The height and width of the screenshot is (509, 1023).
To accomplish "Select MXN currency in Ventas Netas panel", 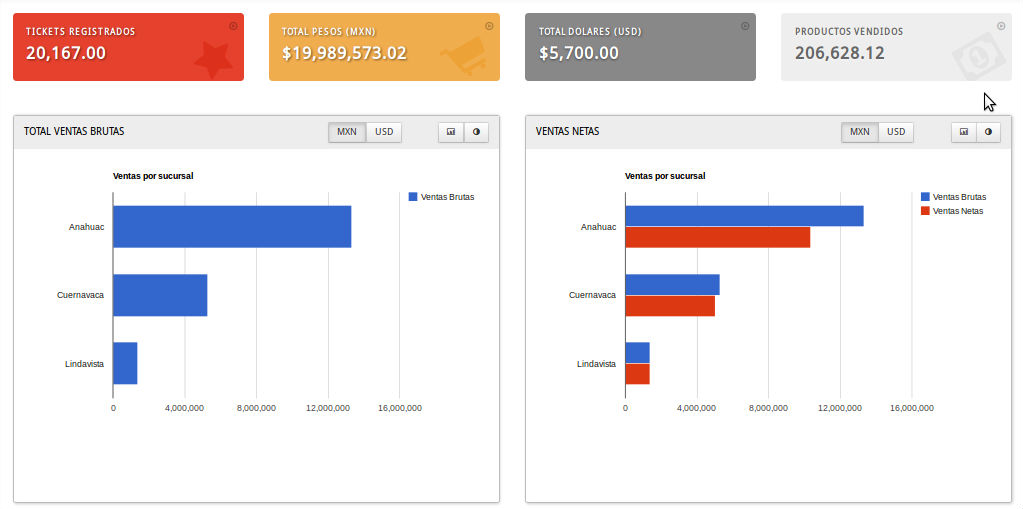I will [x=859, y=132].
